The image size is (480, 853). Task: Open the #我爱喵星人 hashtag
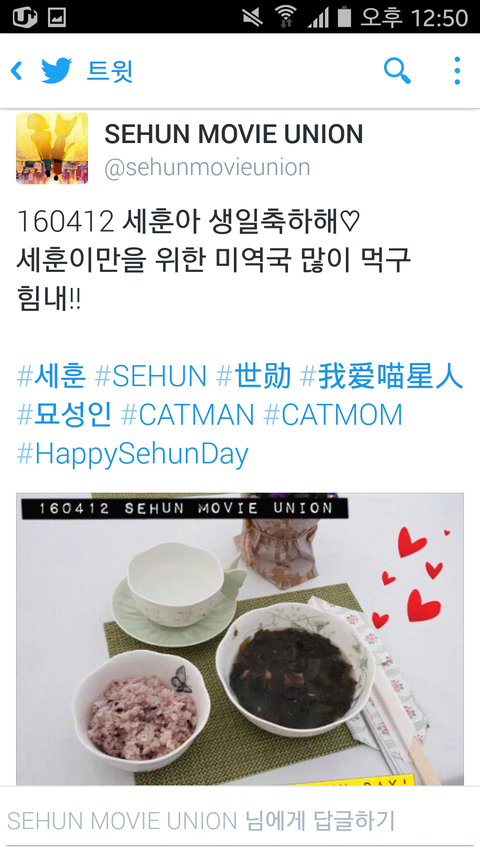click(x=381, y=376)
